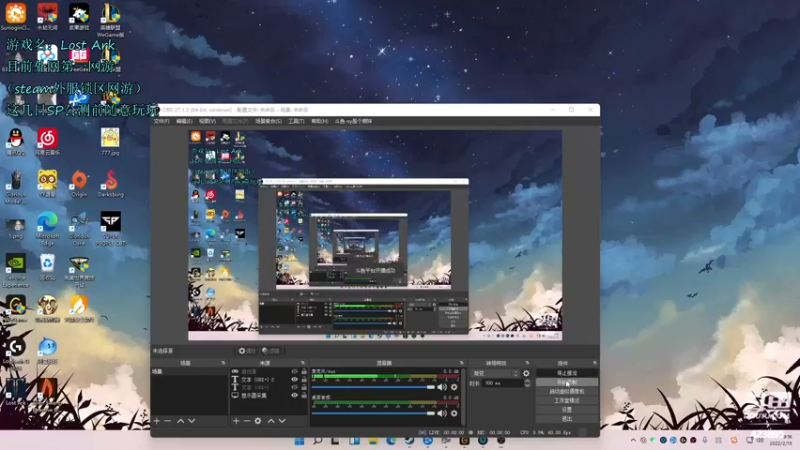Screen dimensions: 800x450
Task: Move scene down arrow in scenes panel
Action: pyautogui.click(x=192, y=421)
